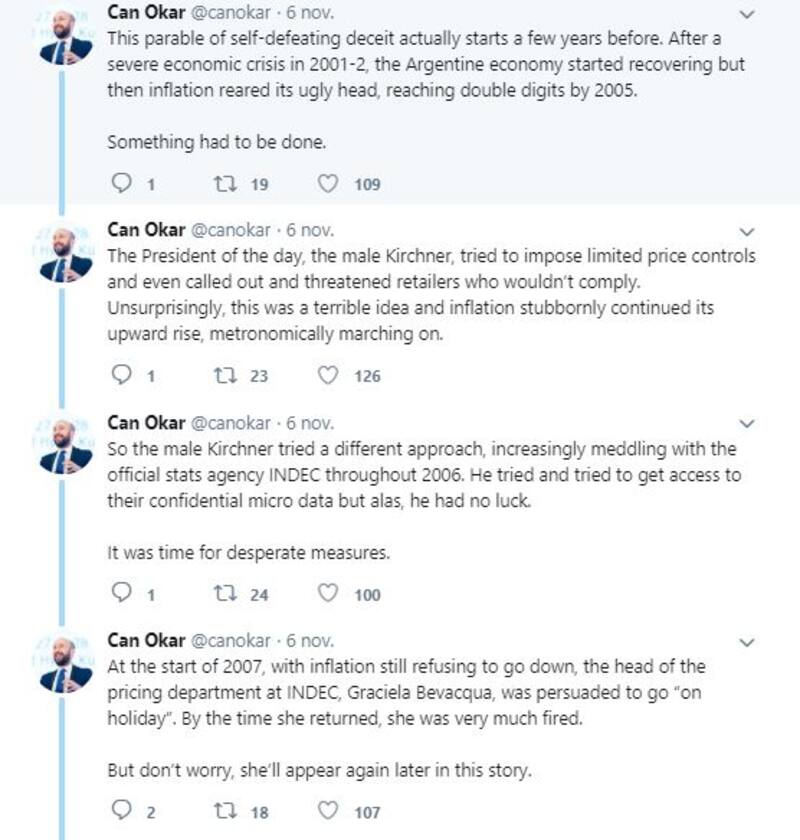Click the avatar beside the Bevacqua tweet

[x=66, y=664]
